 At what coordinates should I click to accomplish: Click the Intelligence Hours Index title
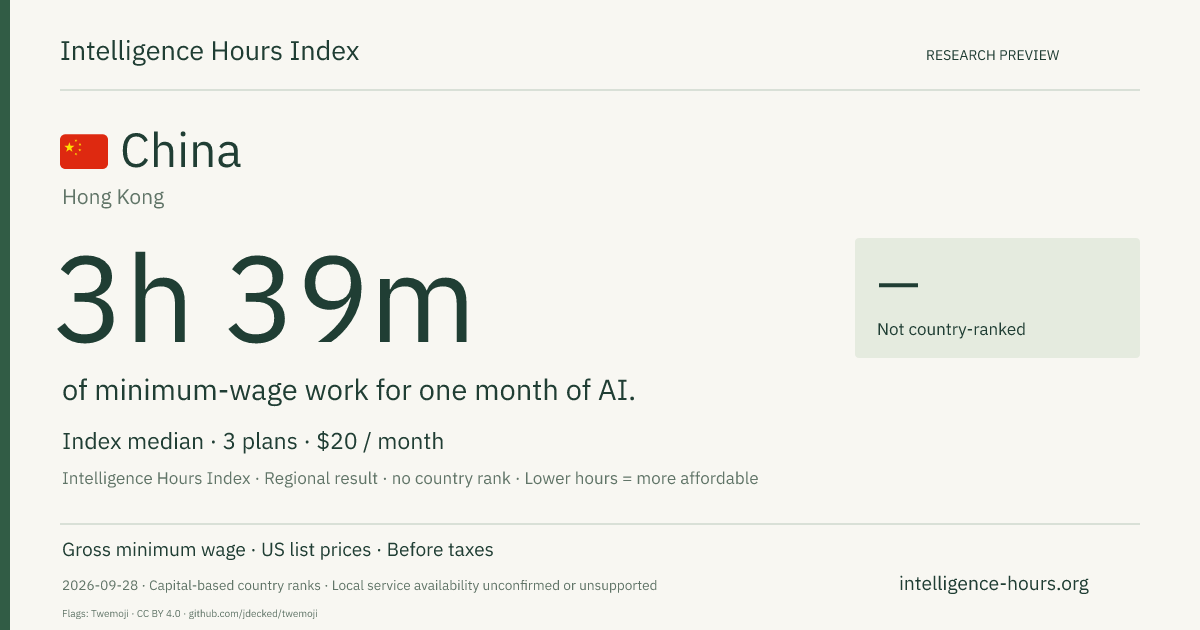coord(209,52)
